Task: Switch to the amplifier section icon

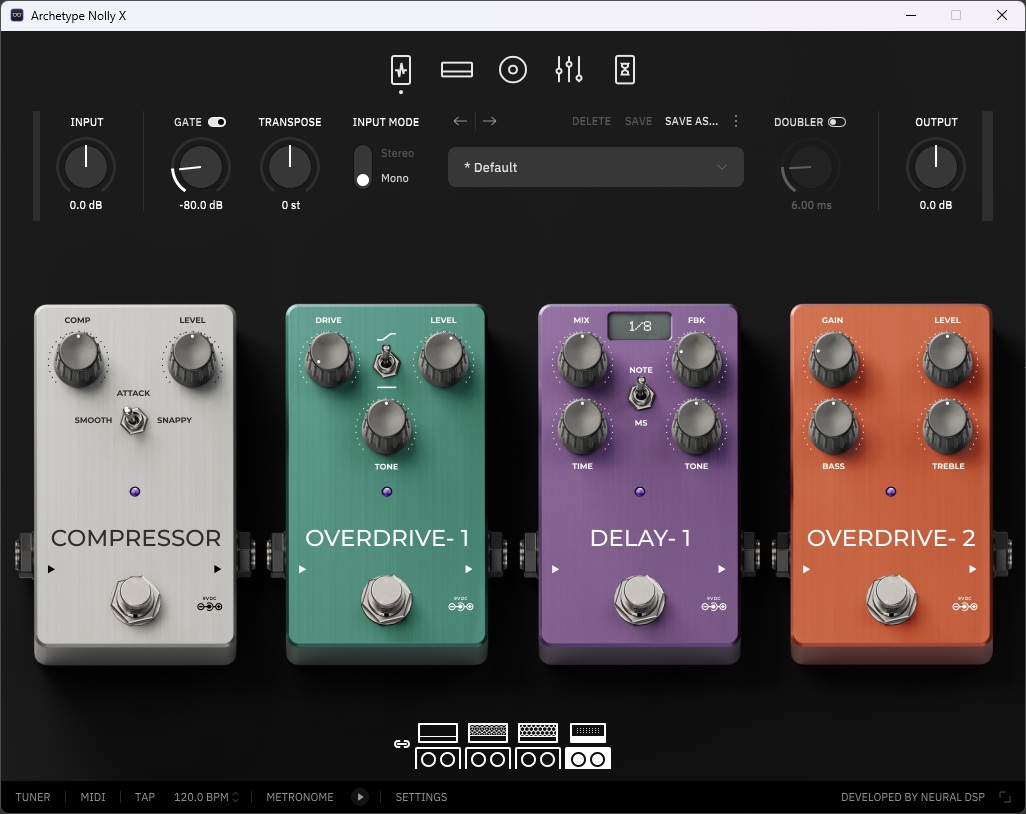Action: click(457, 69)
